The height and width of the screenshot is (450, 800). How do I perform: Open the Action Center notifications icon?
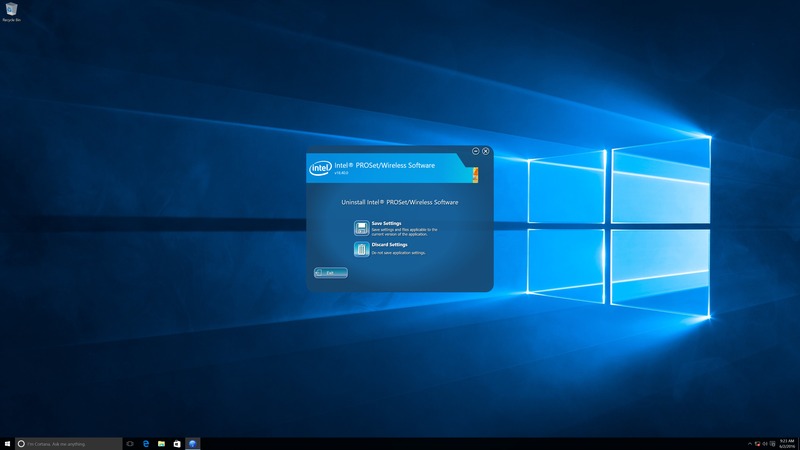click(773, 443)
